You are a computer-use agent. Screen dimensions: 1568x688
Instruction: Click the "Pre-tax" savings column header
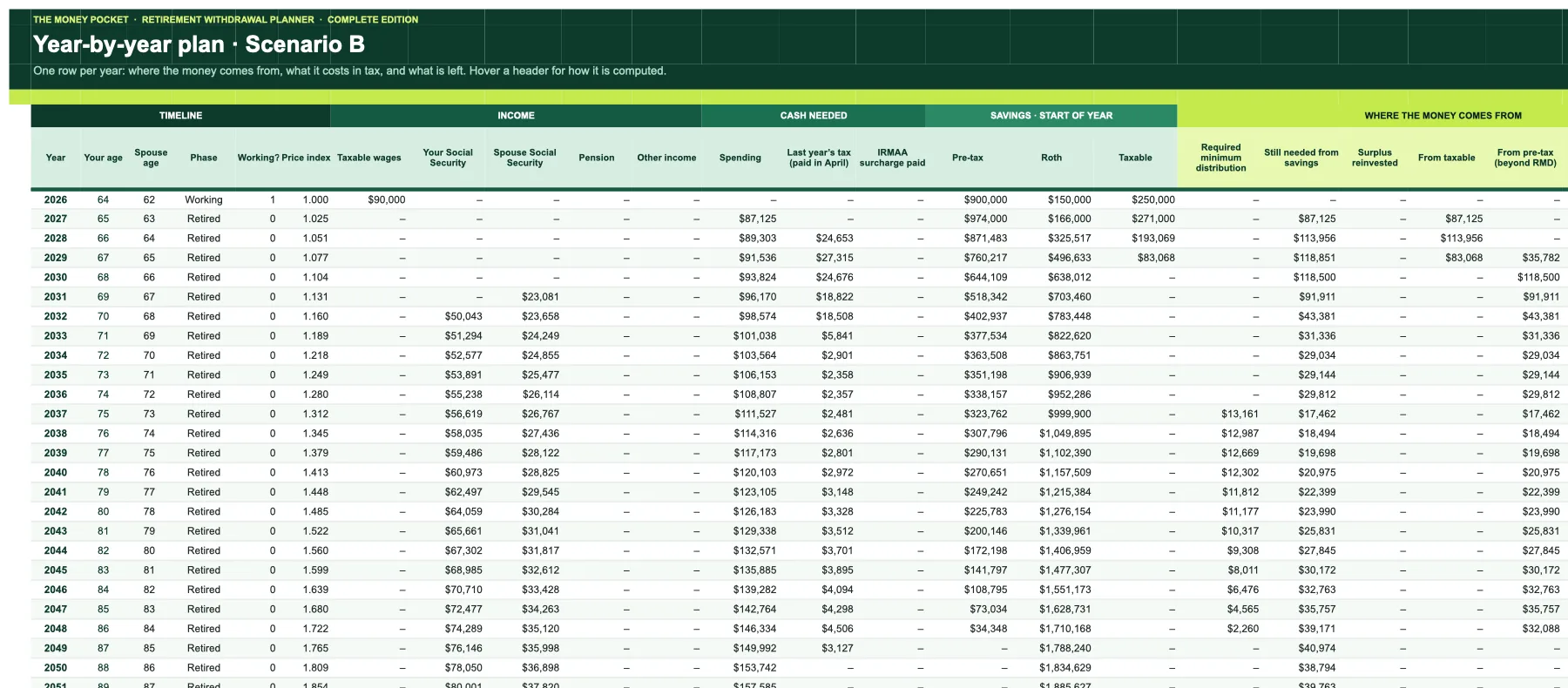point(968,158)
